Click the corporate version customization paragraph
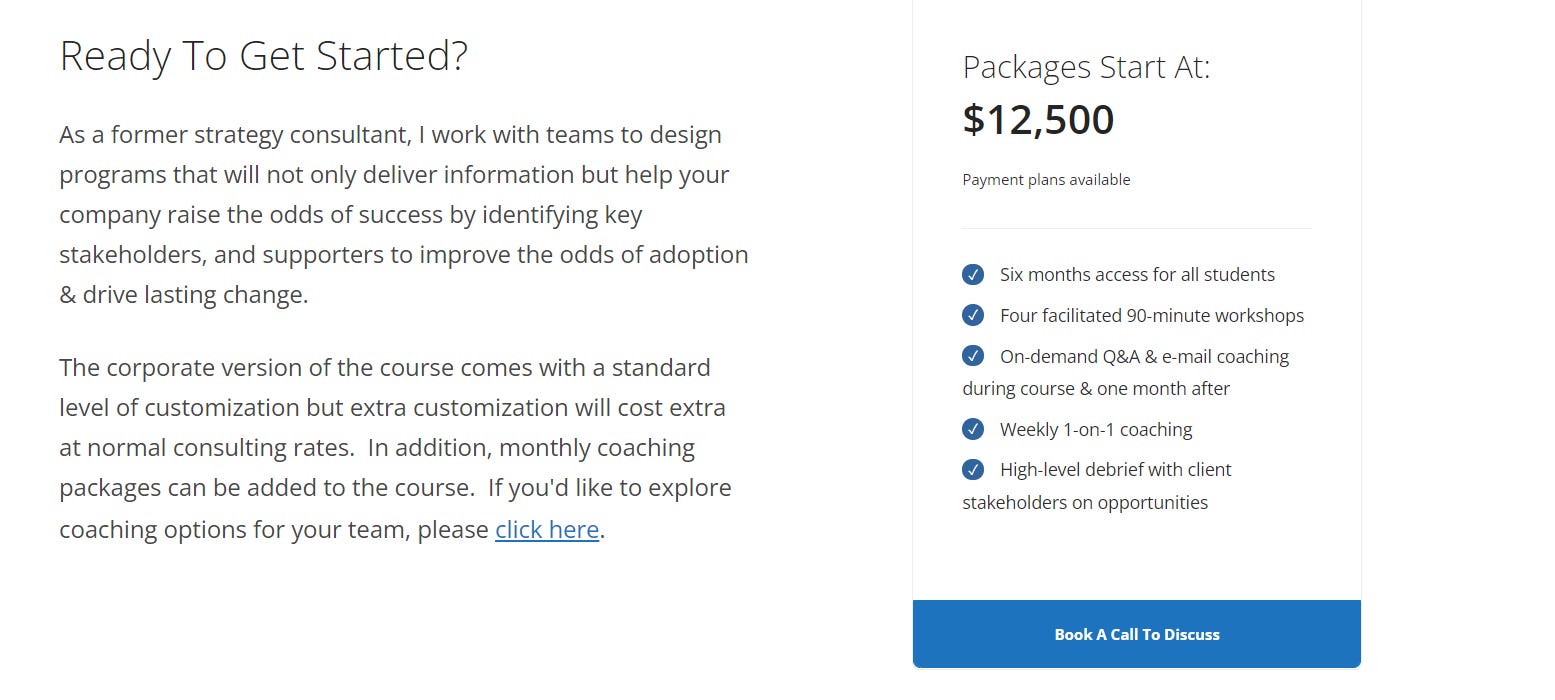This screenshot has width=1555, height=700. coord(396,448)
